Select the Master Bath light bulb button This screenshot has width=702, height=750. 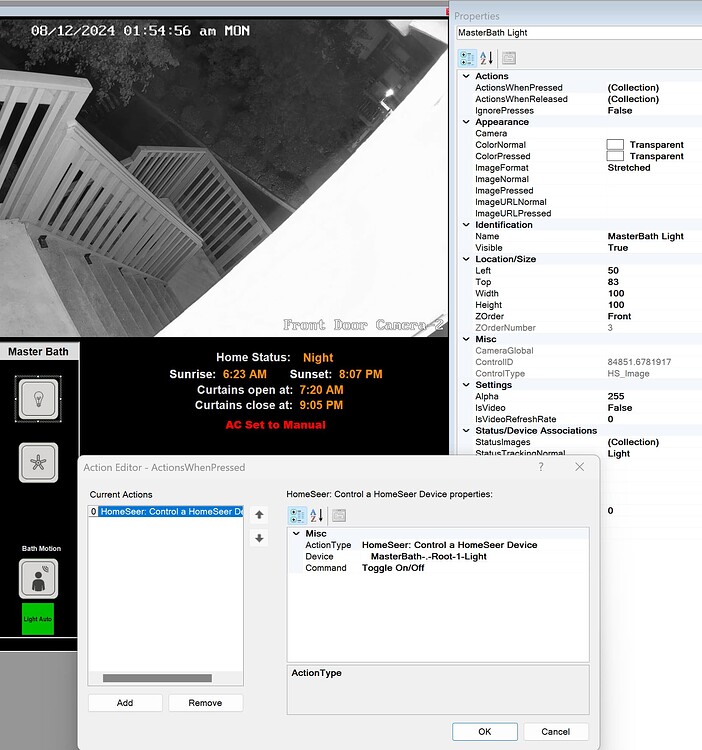tap(38, 399)
